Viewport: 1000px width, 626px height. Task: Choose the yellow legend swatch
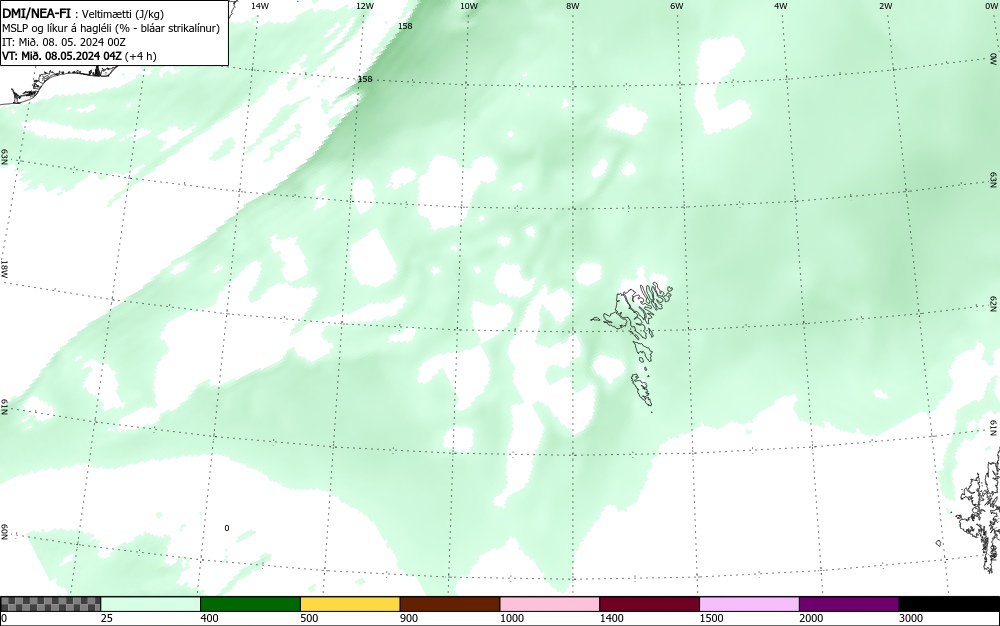350,604
